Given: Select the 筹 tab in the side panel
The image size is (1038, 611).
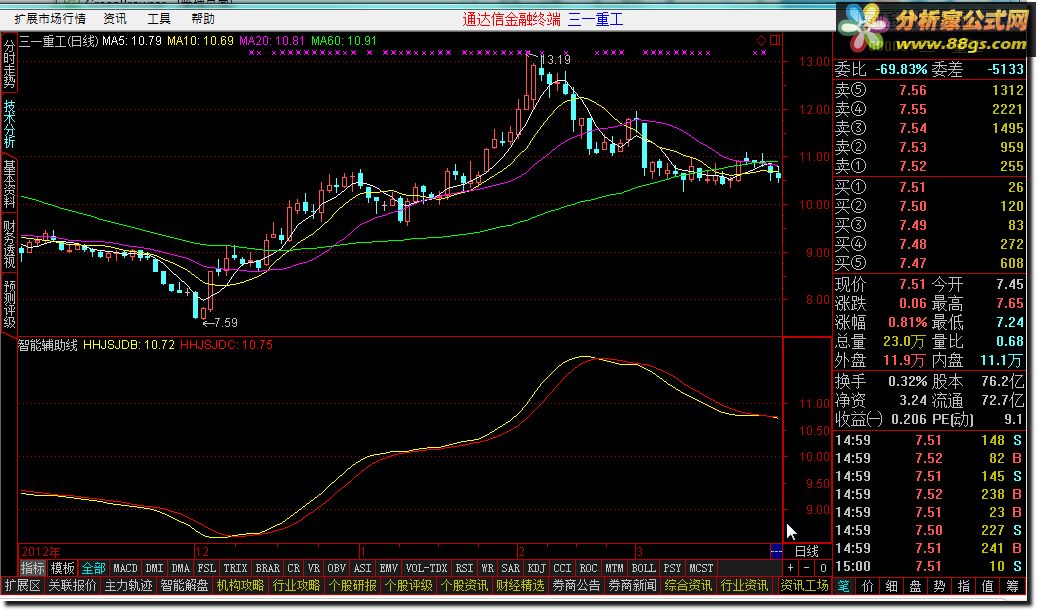Looking at the screenshot, I should pos(1012,586).
